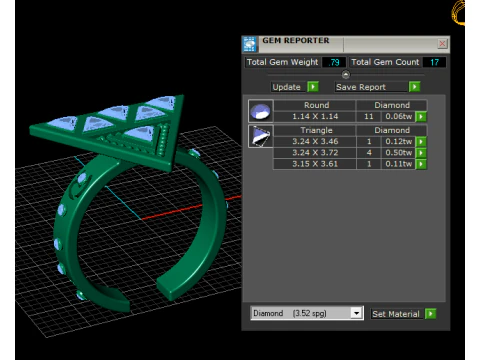Click the green arrow for 0.50tw row

coord(421,153)
